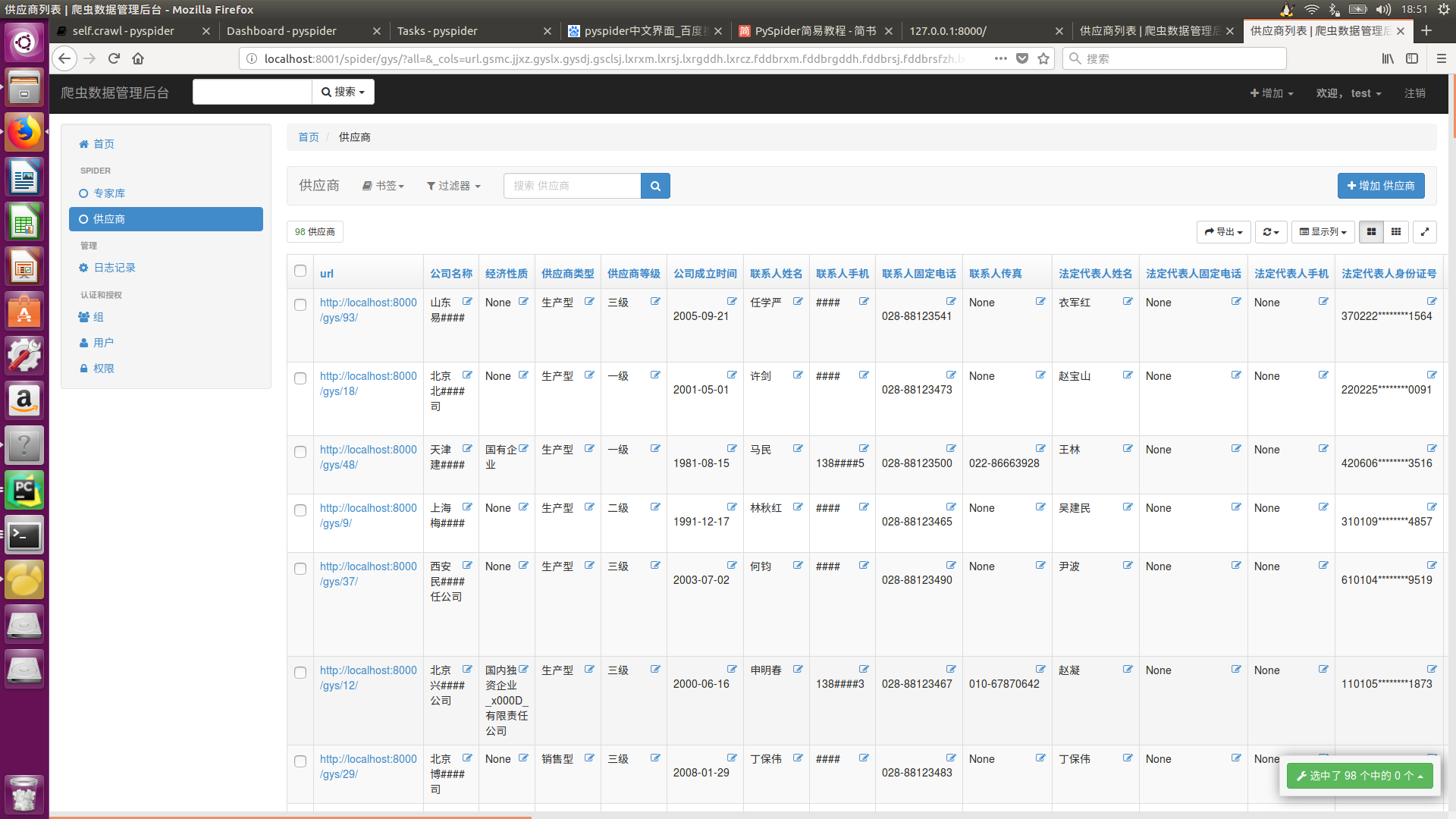Viewport: 1456px width, 819px height.
Task: Open 专家库 in the sidebar
Action: [x=109, y=193]
